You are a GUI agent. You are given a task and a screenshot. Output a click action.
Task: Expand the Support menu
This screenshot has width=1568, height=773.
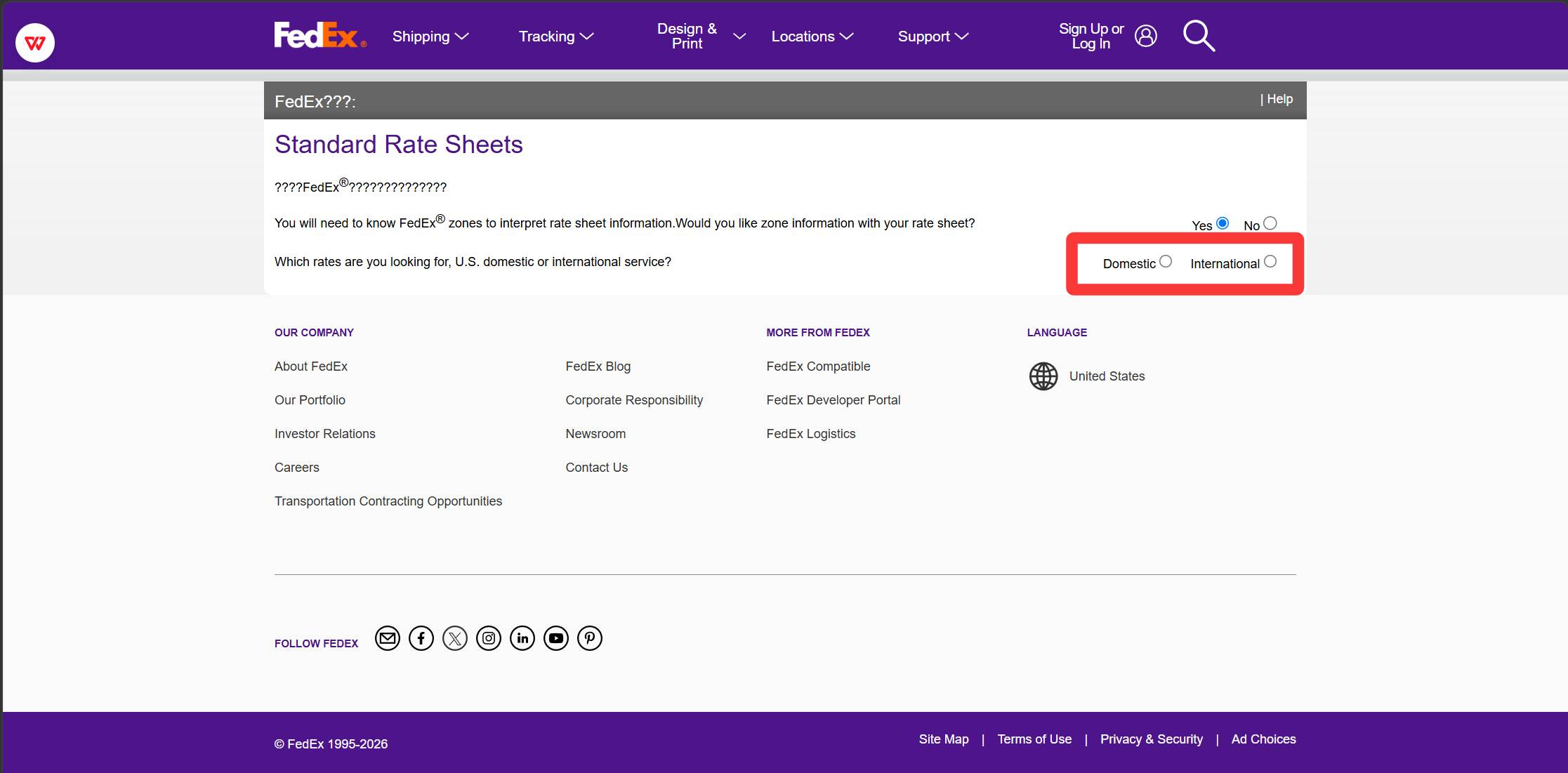pos(933,37)
